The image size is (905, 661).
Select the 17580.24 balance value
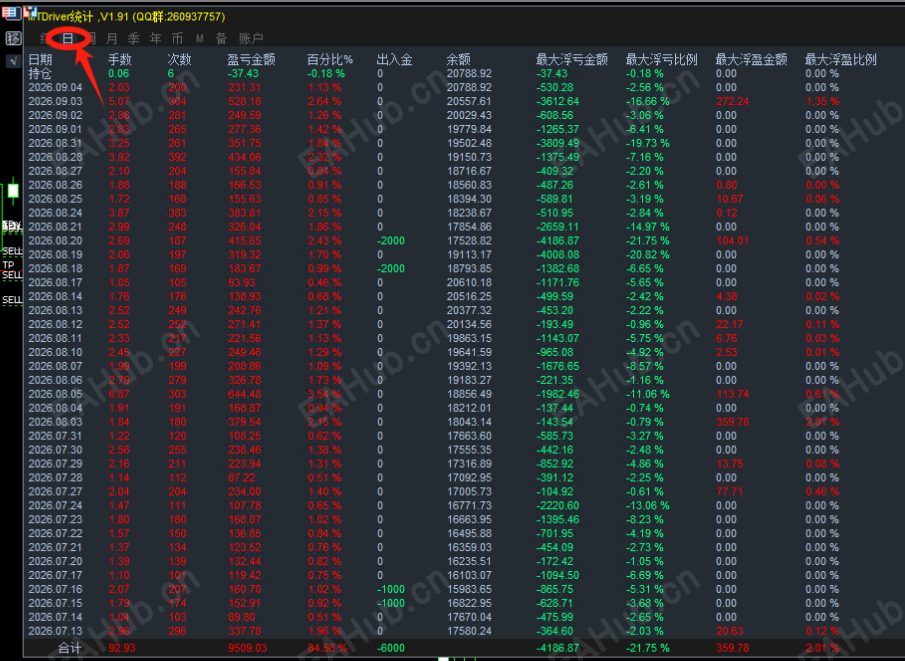(469, 631)
